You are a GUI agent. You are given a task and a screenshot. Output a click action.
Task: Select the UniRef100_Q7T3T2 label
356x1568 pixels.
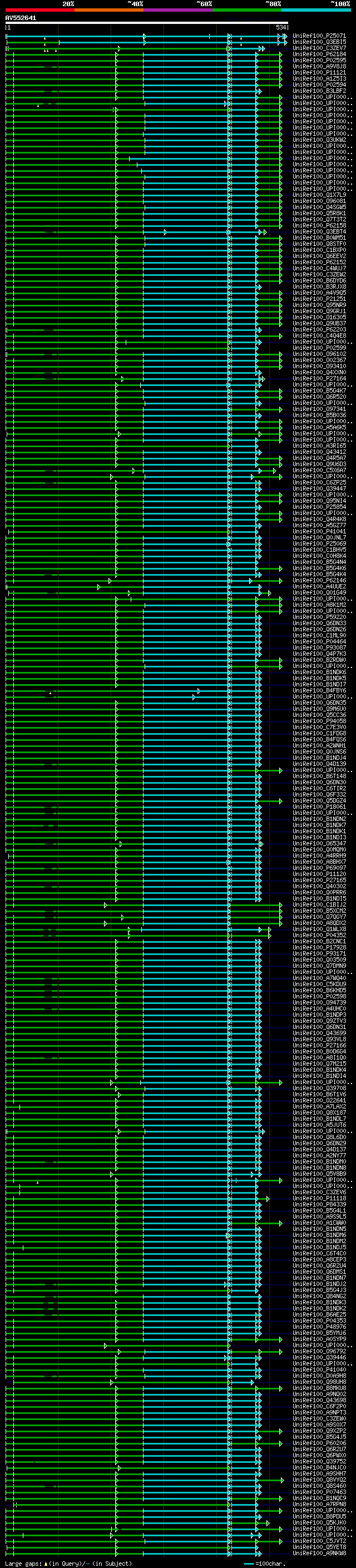point(319,219)
